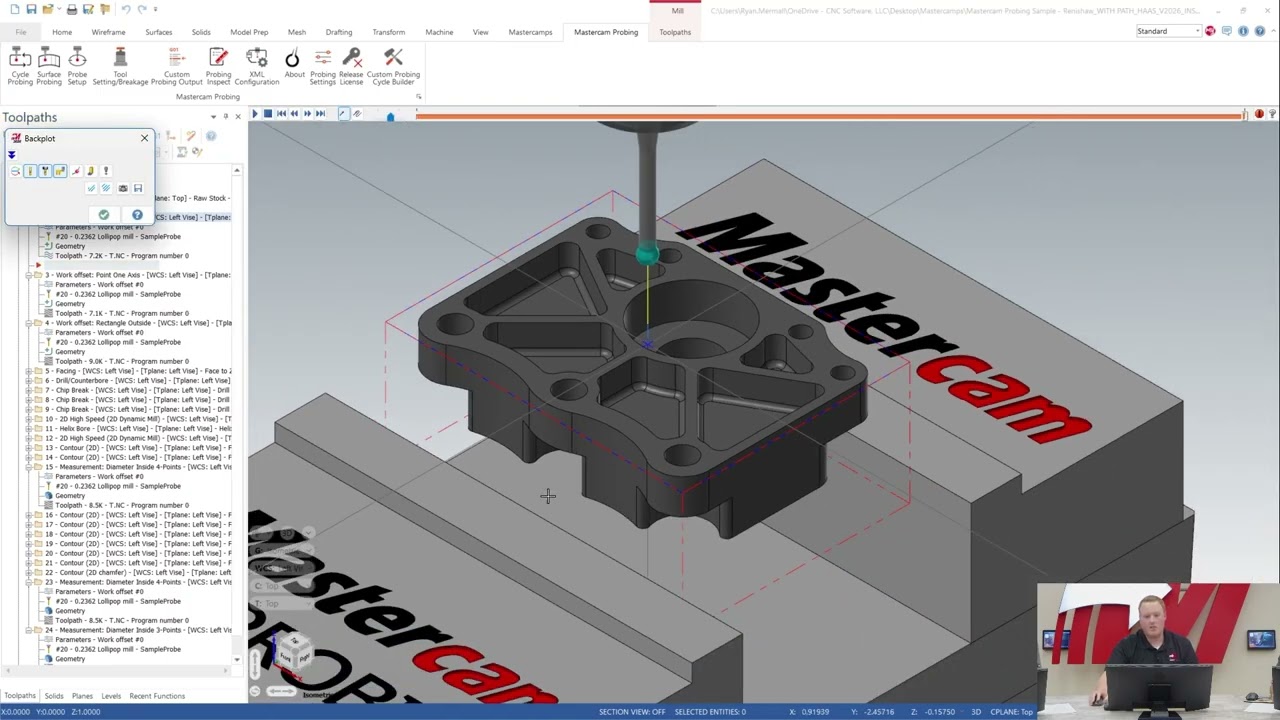The image size is (1280, 720).
Task: Expand operation 10 2D High Speed node
Action: coord(29,419)
